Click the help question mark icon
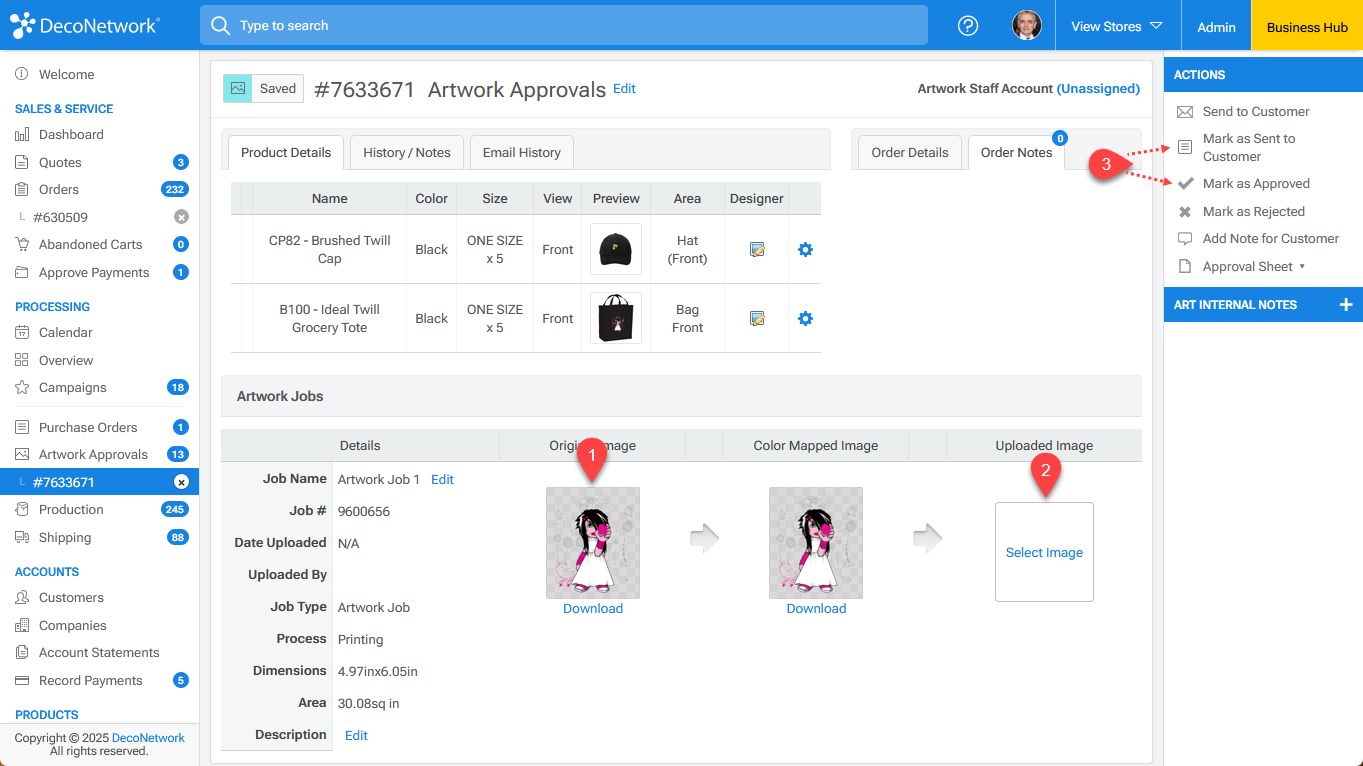 (967, 26)
